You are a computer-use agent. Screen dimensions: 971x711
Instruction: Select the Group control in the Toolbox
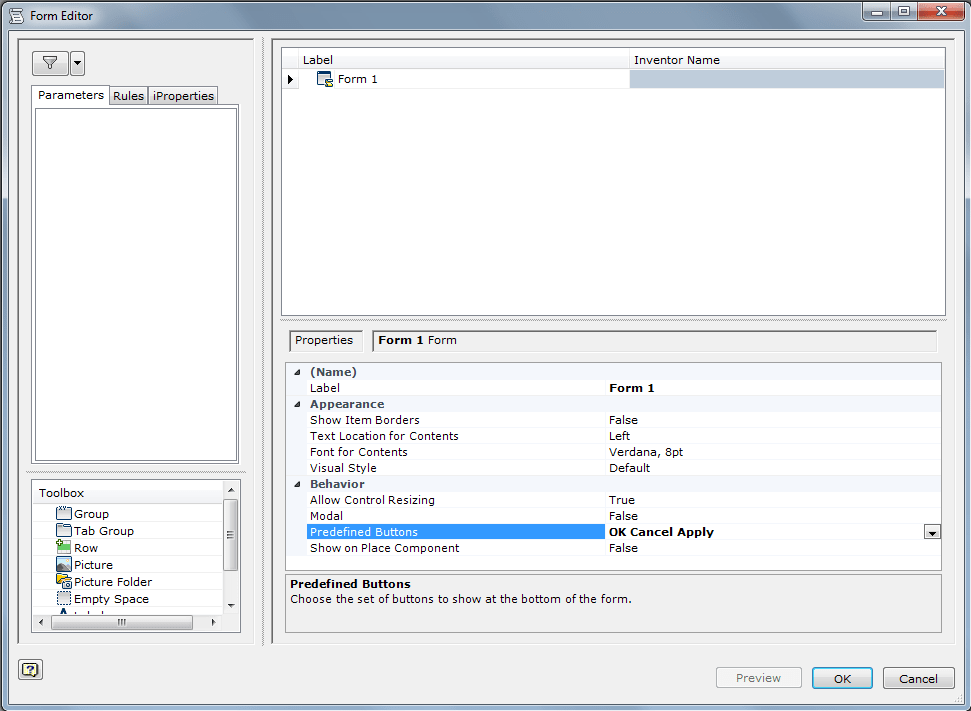90,513
